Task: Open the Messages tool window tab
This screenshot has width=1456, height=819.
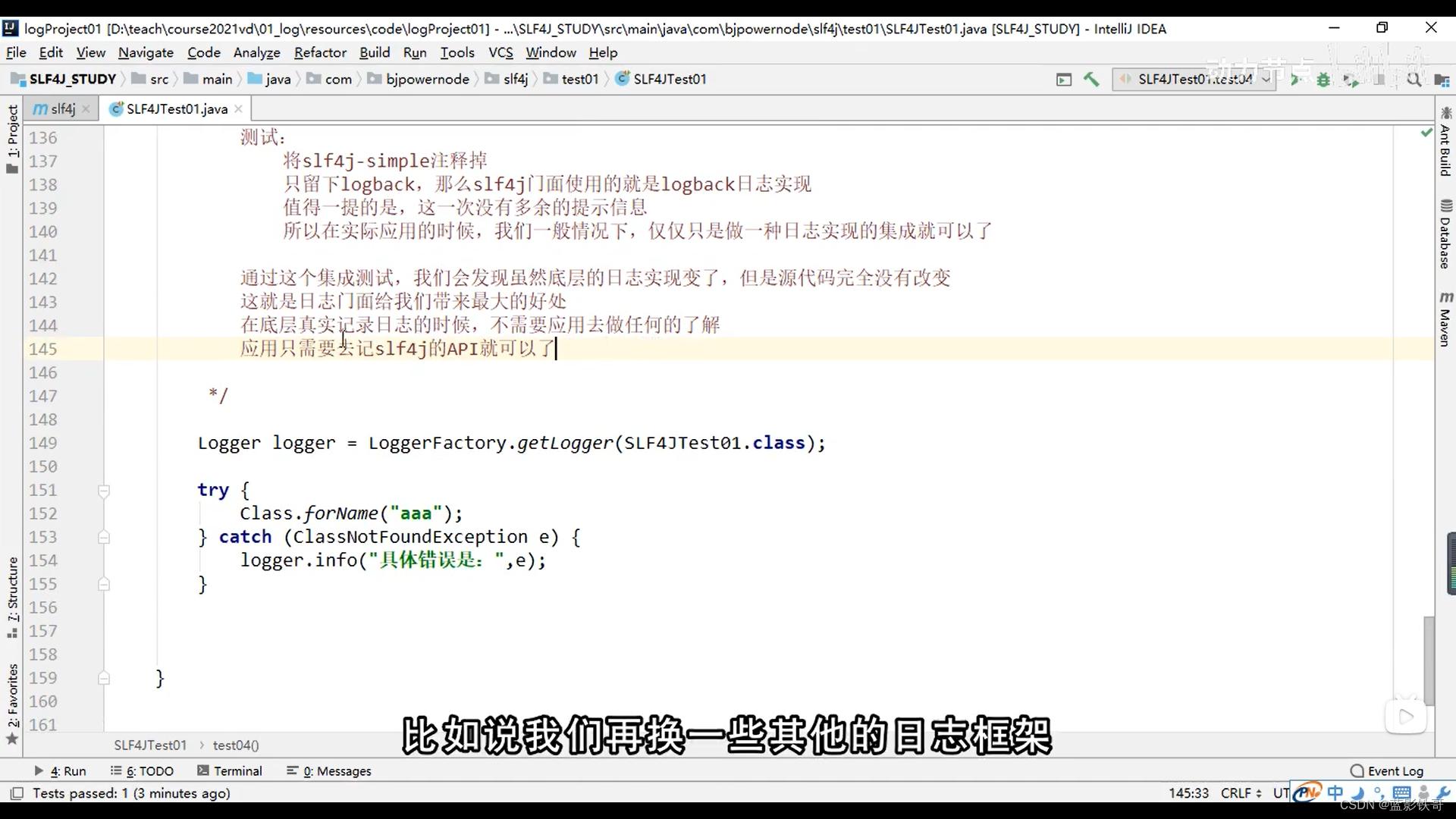Action: (x=328, y=770)
